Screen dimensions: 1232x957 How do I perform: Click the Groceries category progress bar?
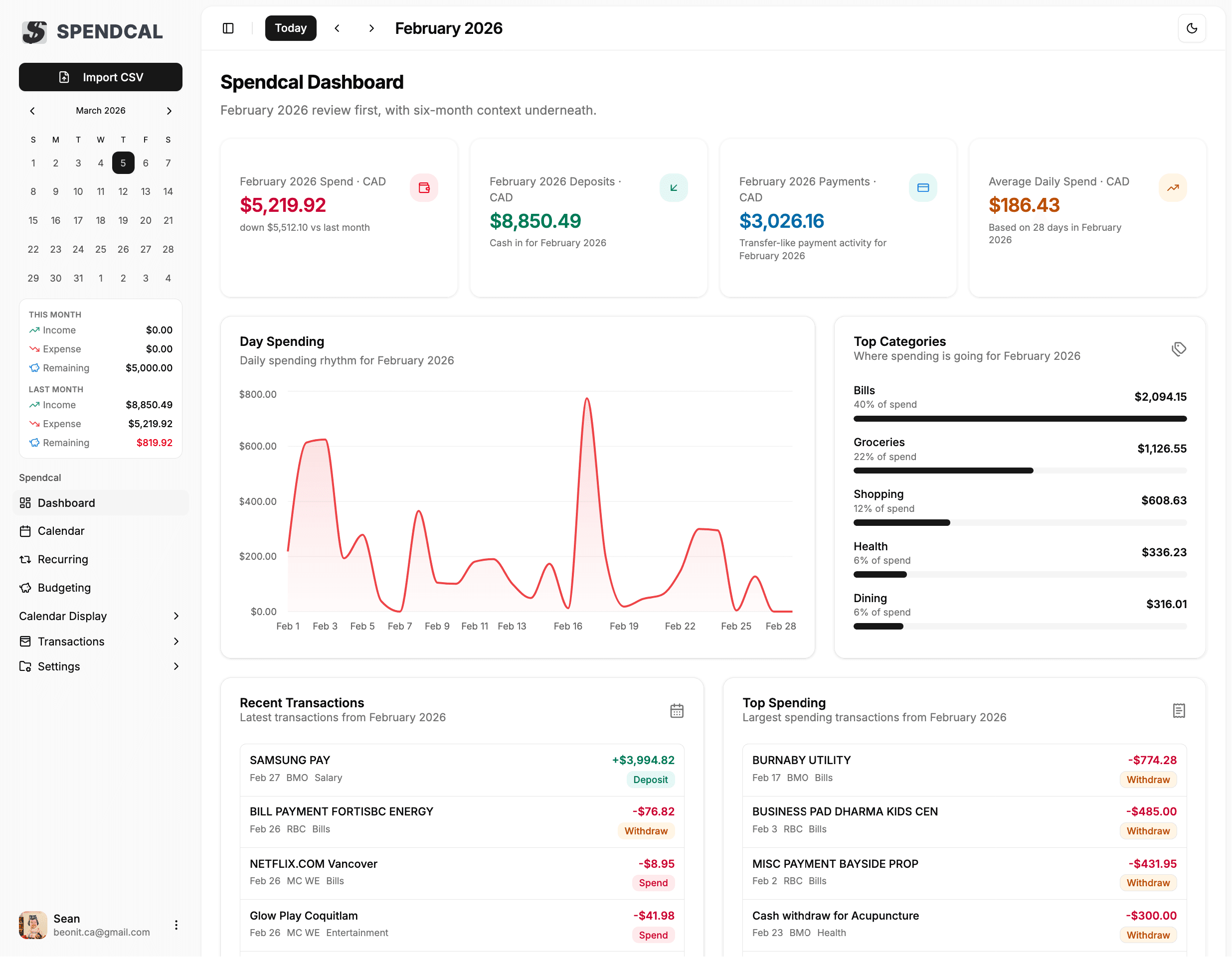point(1020,471)
